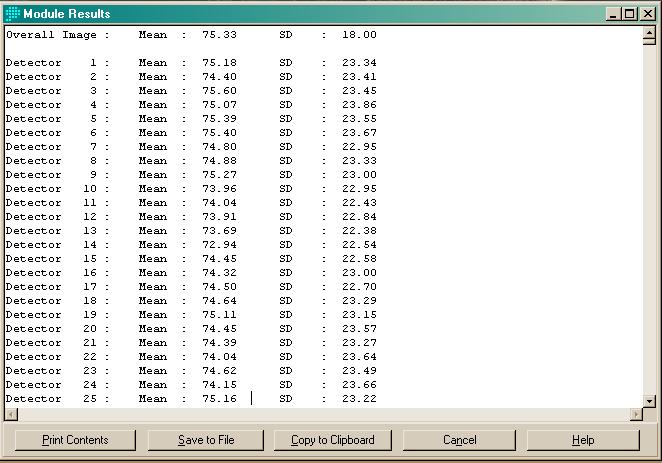Click the vertical scrollbar down arrow
Viewport: 662px width, 463px height.
click(649, 401)
